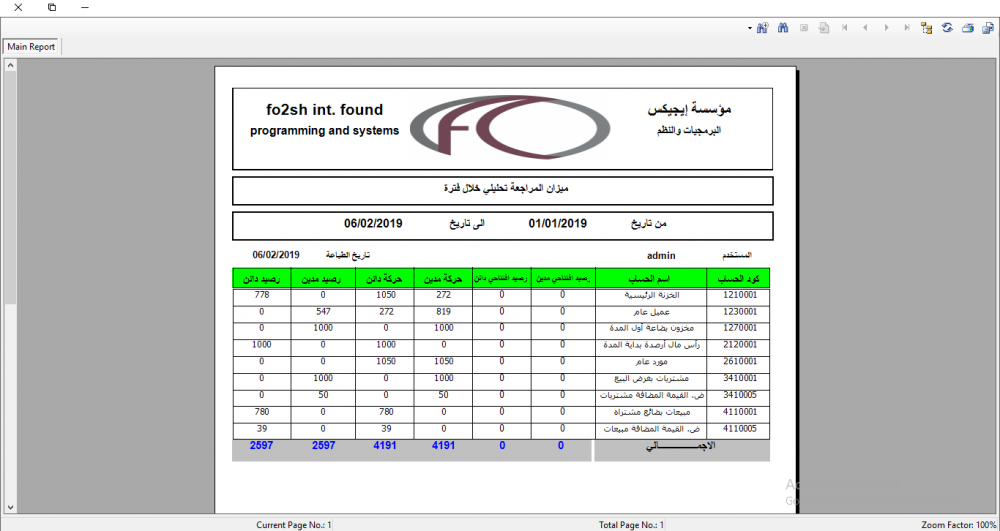Click the debit movement value 819
1000x531 pixels.
[x=443, y=312]
